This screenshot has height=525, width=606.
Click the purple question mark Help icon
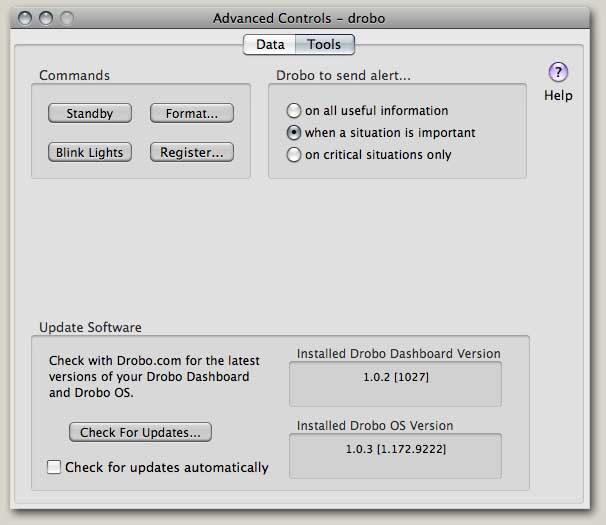pos(558,72)
